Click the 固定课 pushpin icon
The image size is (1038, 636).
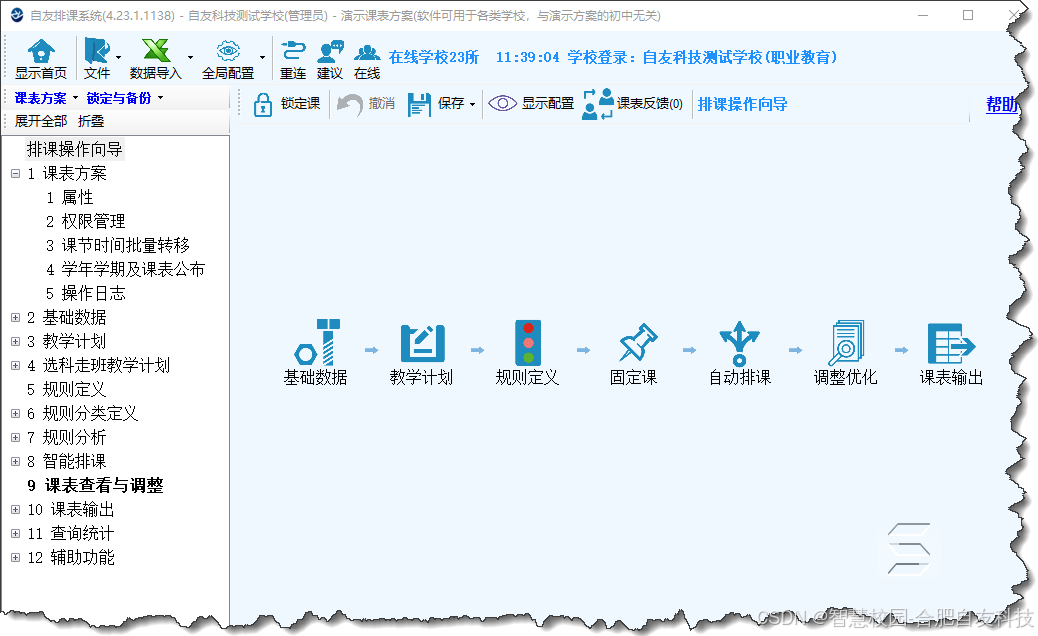pyautogui.click(x=637, y=342)
